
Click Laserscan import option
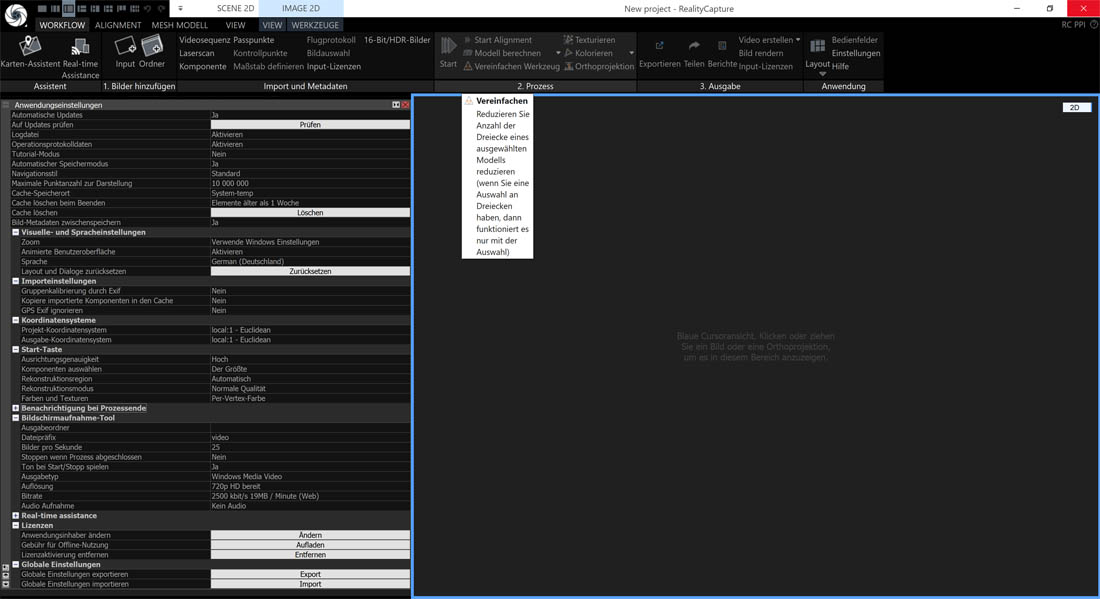coord(196,53)
